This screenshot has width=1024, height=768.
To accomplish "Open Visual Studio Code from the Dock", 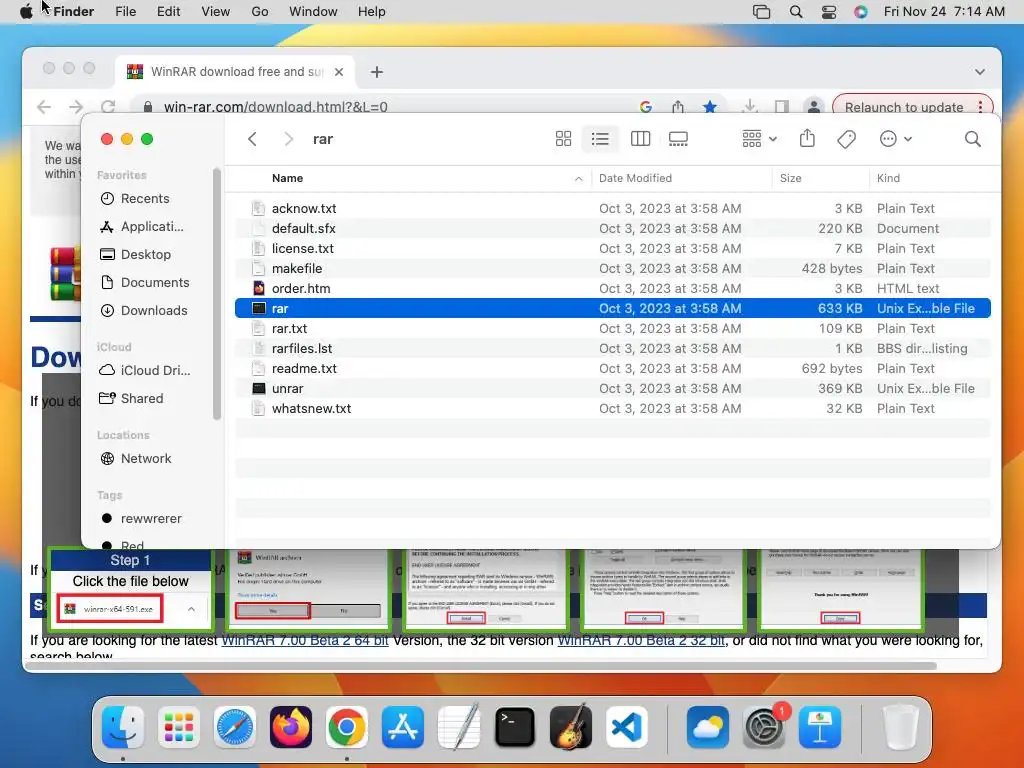I will (627, 727).
